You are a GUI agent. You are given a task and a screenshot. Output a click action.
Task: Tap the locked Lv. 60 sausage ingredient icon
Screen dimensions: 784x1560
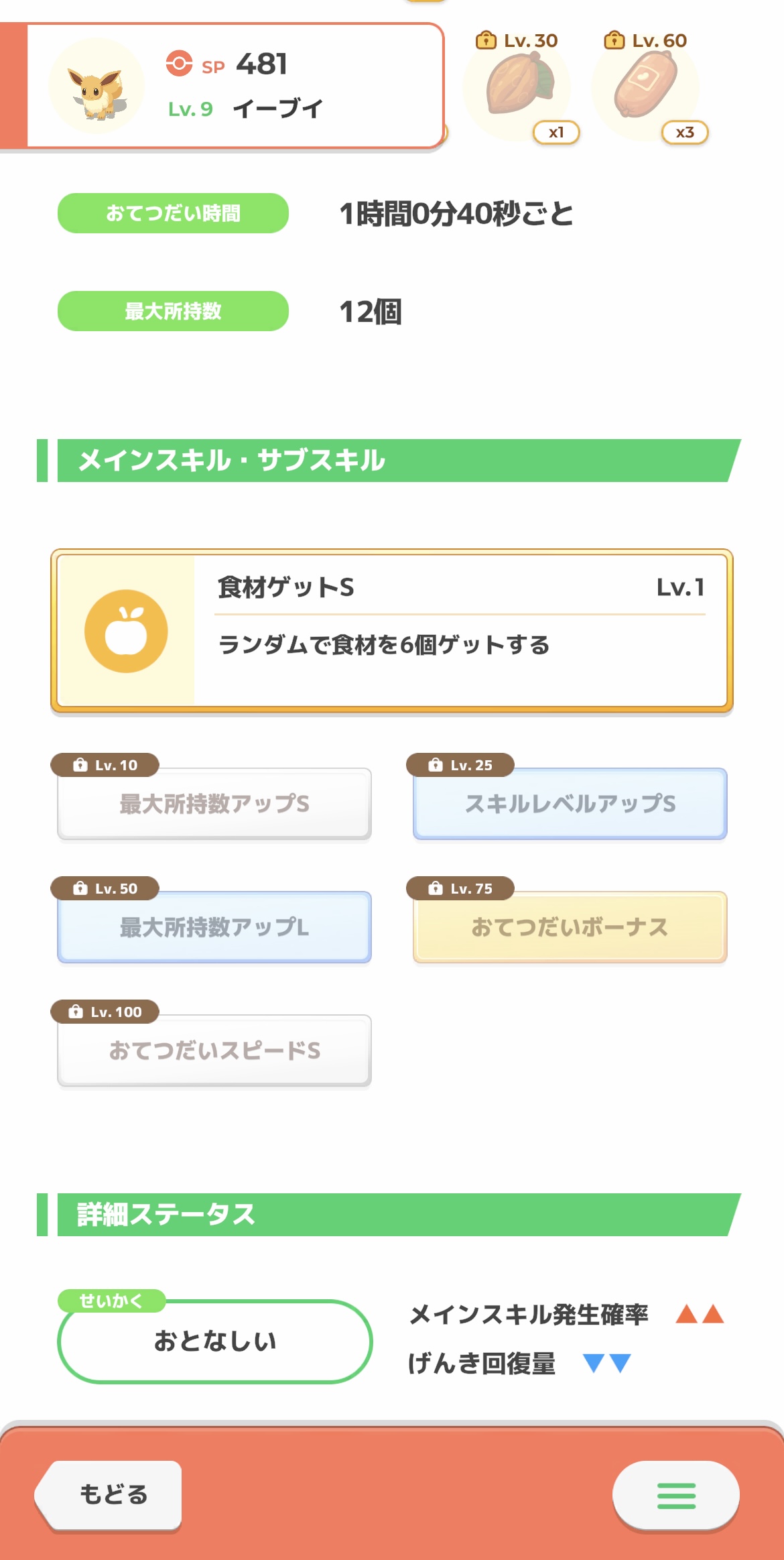tap(645, 86)
